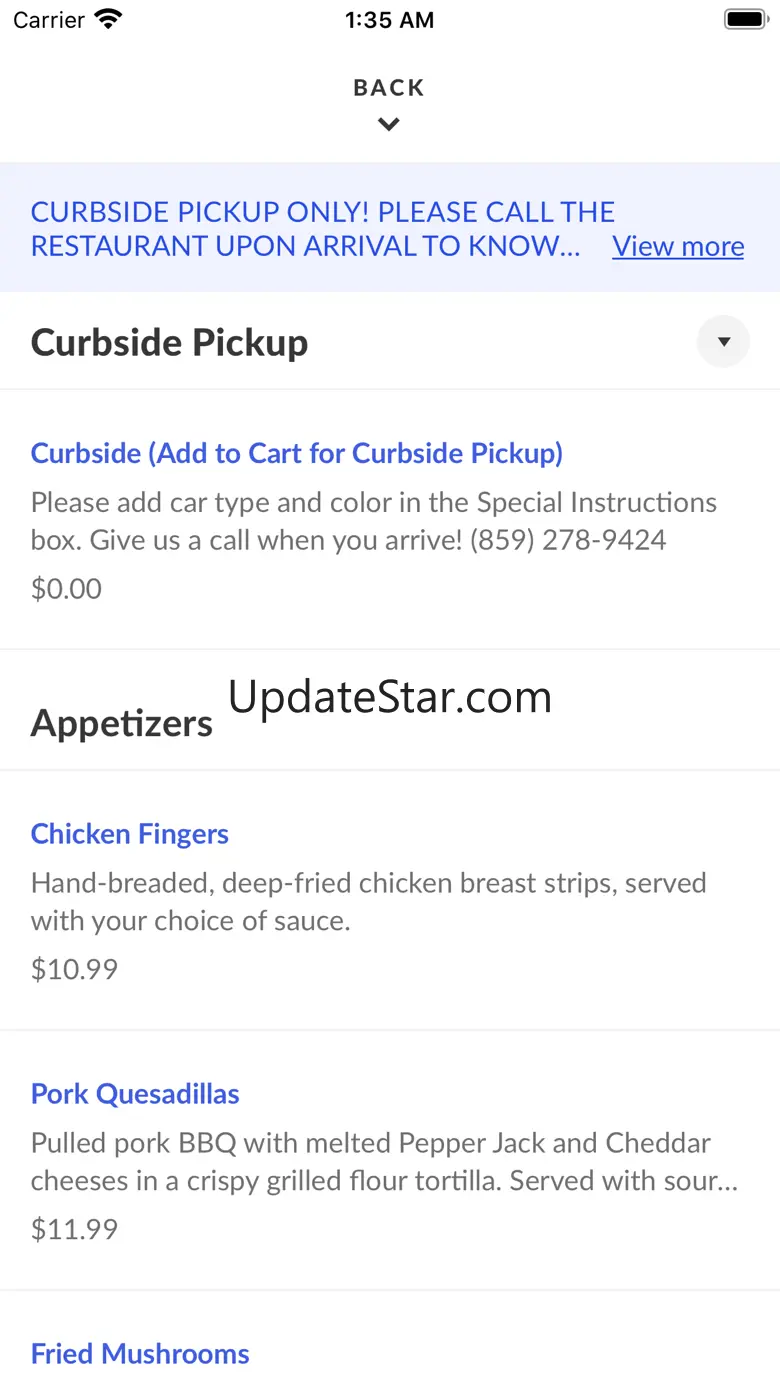Tap the $10.99 Chicken Fingers price
The image size is (780, 1387).
[74, 968]
